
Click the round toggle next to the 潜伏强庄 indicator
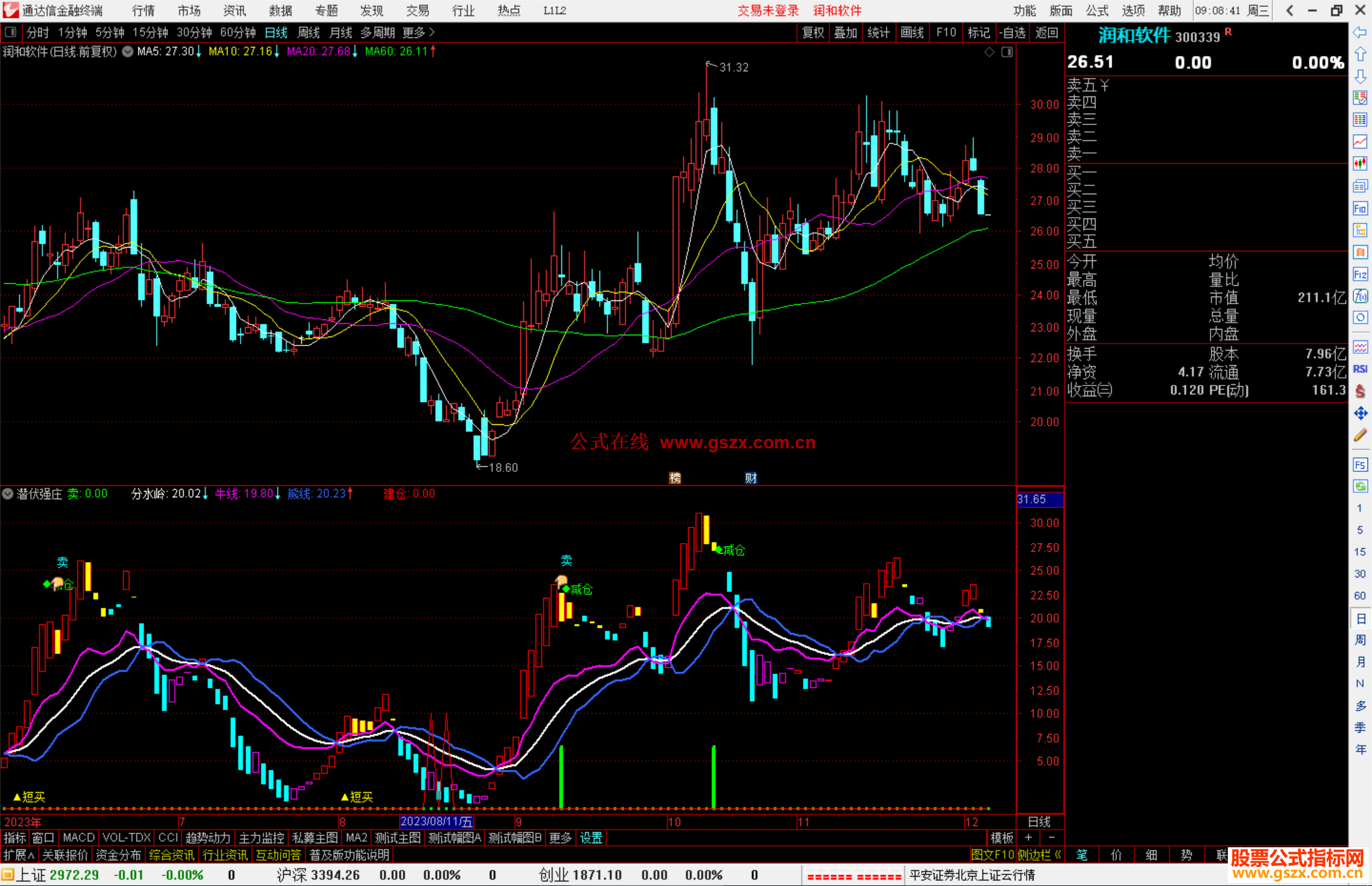coord(8,493)
